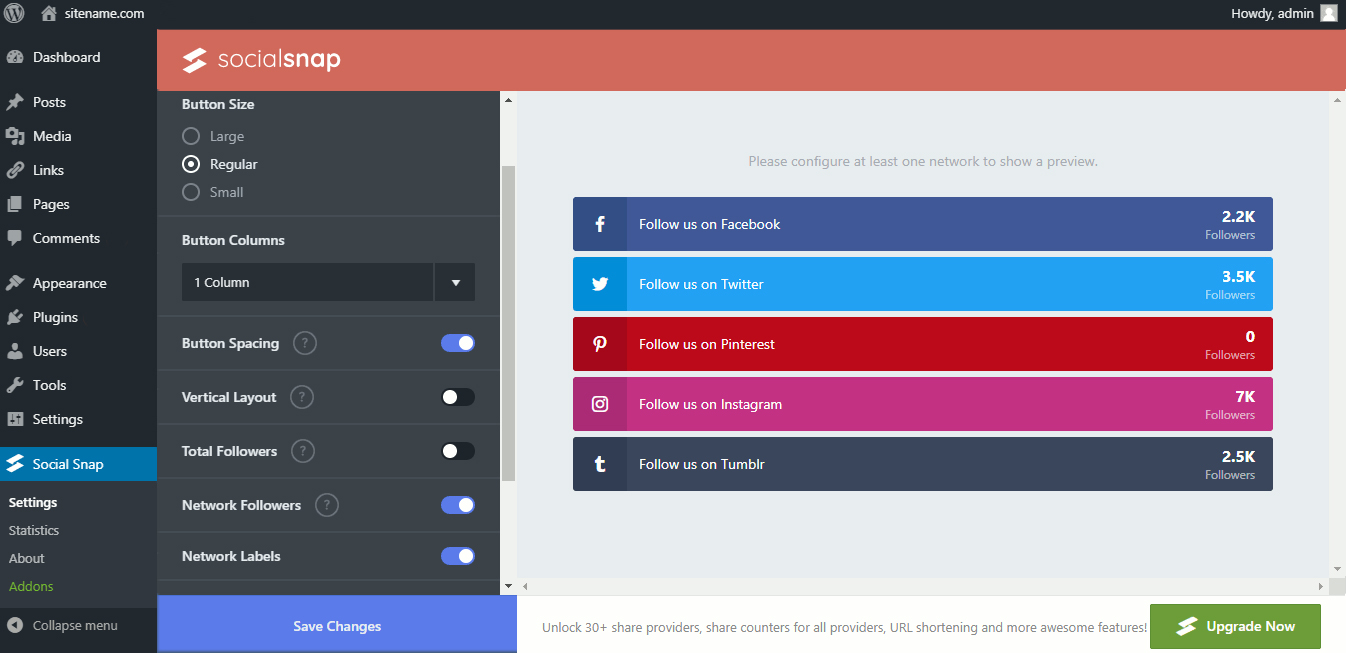
Task: Click the Media icon in sidebar
Action: click(x=15, y=136)
